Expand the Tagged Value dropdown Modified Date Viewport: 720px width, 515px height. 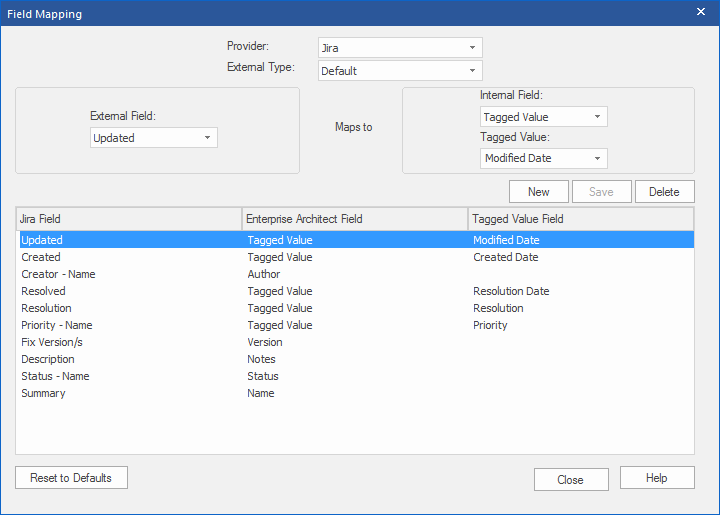[544, 158]
